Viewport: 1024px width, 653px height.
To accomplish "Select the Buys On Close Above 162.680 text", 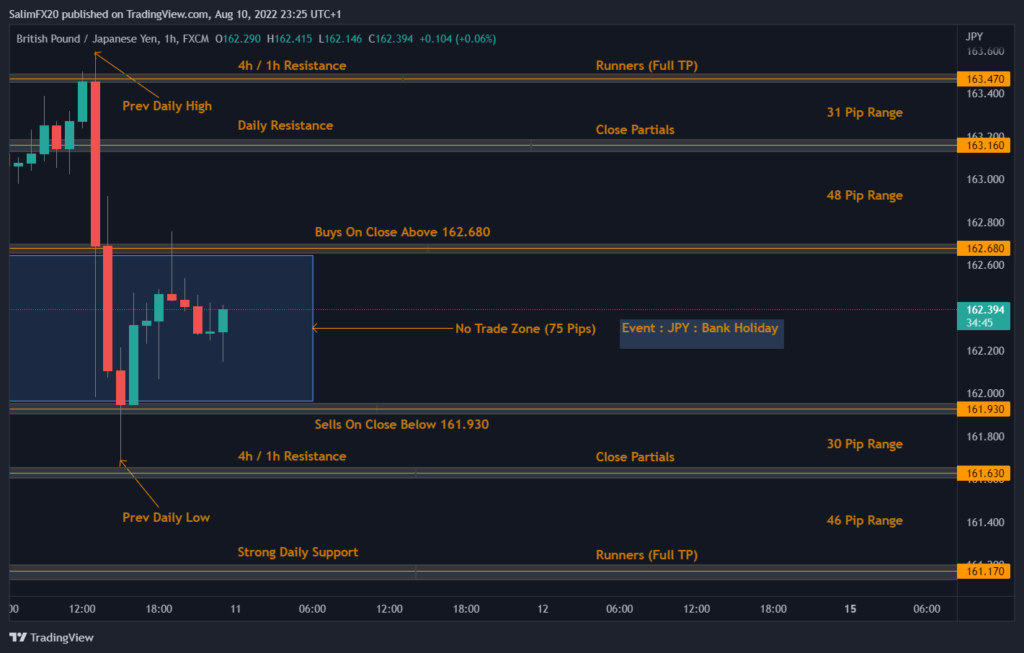I will pos(402,232).
